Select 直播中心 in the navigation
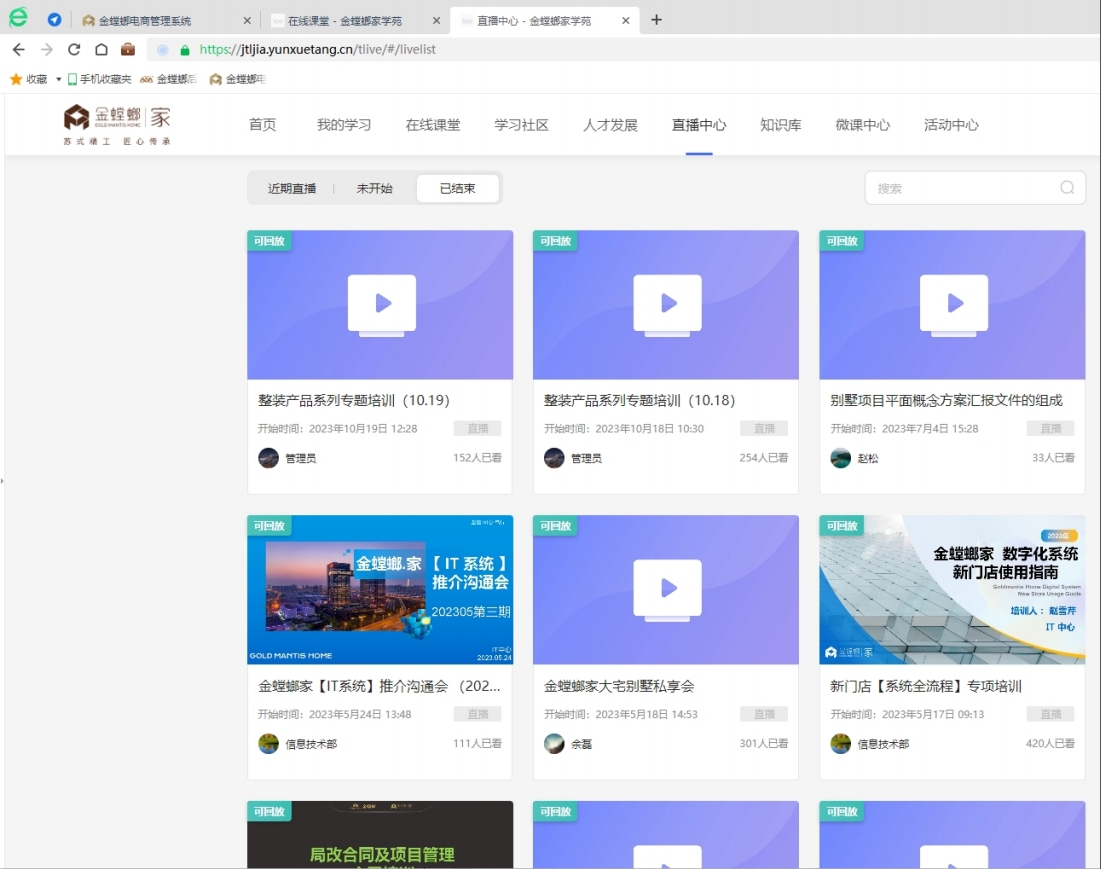The height and width of the screenshot is (869, 1101). pyautogui.click(x=699, y=125)
